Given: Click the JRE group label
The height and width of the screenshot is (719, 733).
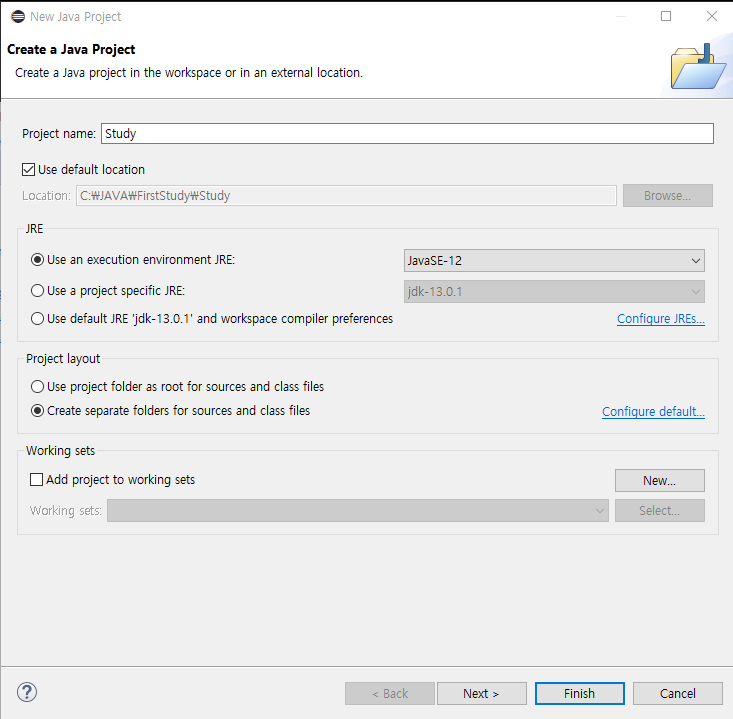Looking at the screenshot, I should click(x=34, y=229).
